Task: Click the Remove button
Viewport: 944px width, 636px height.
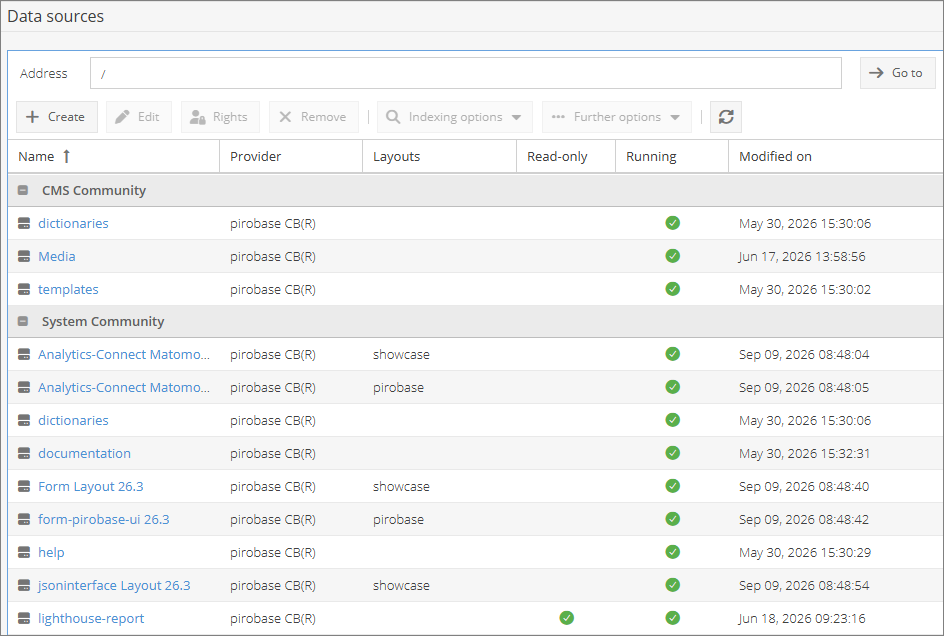Action: (x=314, y=117)
